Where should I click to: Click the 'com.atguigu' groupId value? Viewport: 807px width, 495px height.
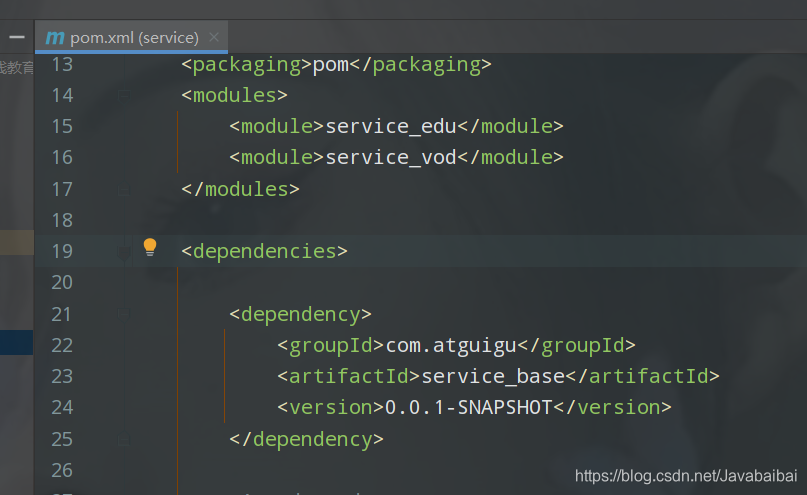pos(451,345)
